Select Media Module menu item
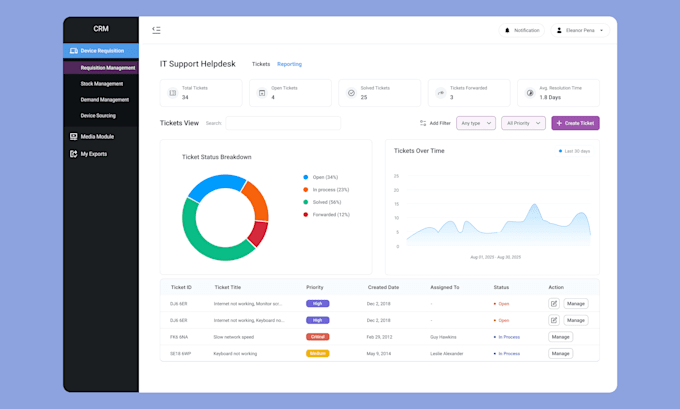680x409 pixels. coord(97,137)
